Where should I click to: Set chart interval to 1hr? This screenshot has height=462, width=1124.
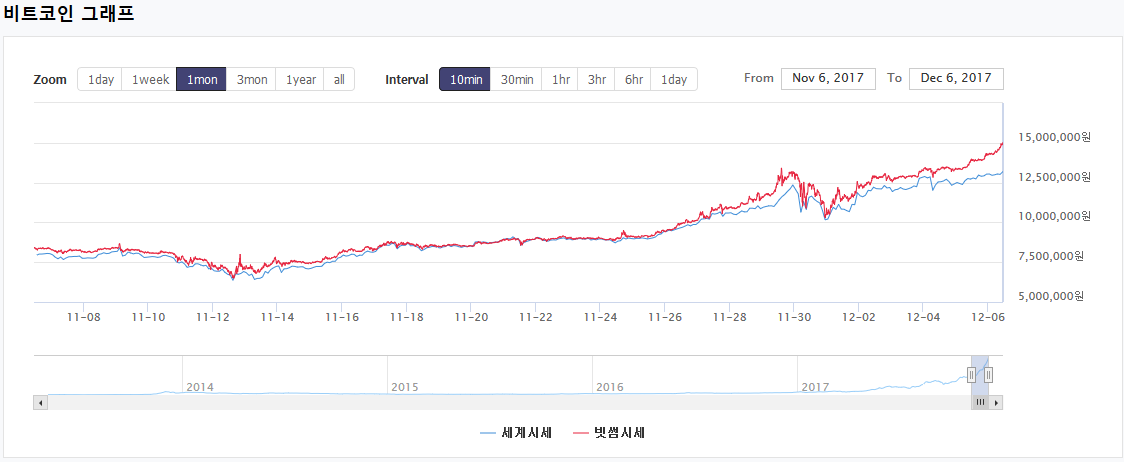point(561,80)
